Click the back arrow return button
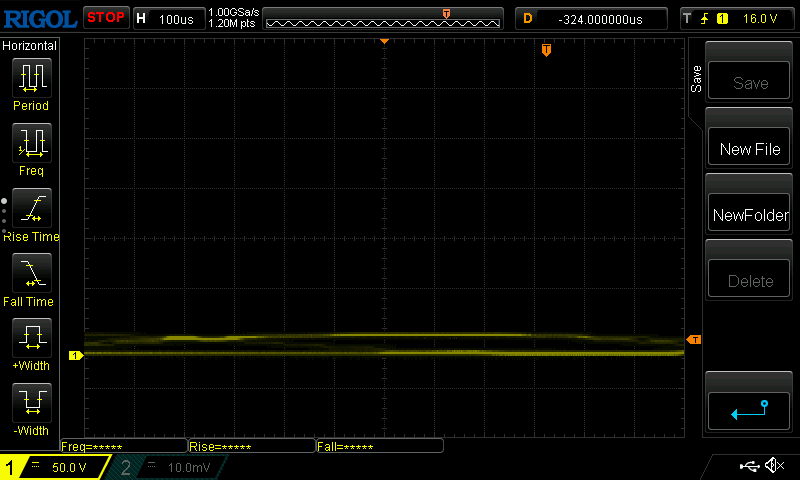 [x=749, y=411]
